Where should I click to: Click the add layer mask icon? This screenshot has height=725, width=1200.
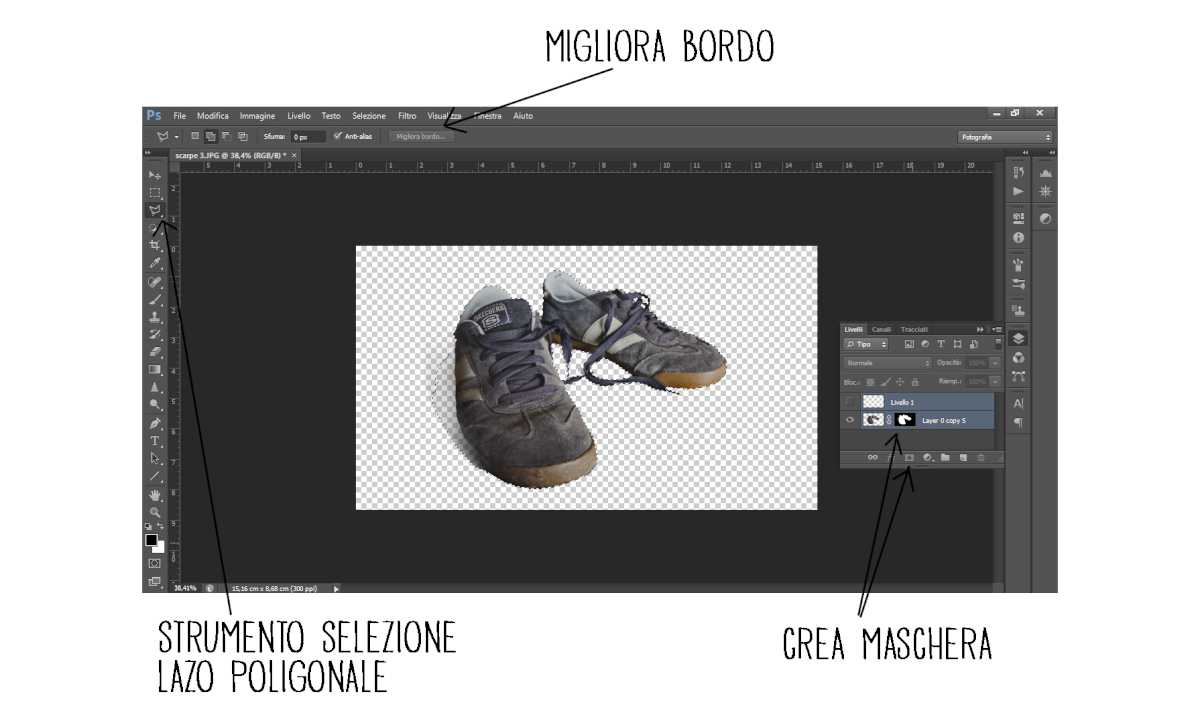(910, 457)
